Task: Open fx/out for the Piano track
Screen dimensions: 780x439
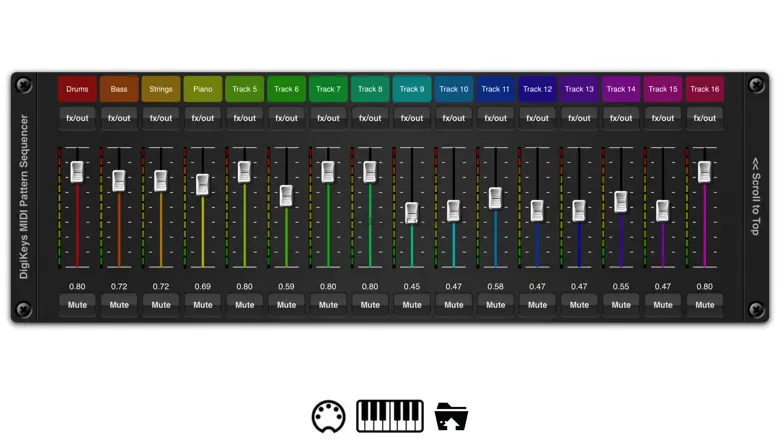Action: point(202,118)
